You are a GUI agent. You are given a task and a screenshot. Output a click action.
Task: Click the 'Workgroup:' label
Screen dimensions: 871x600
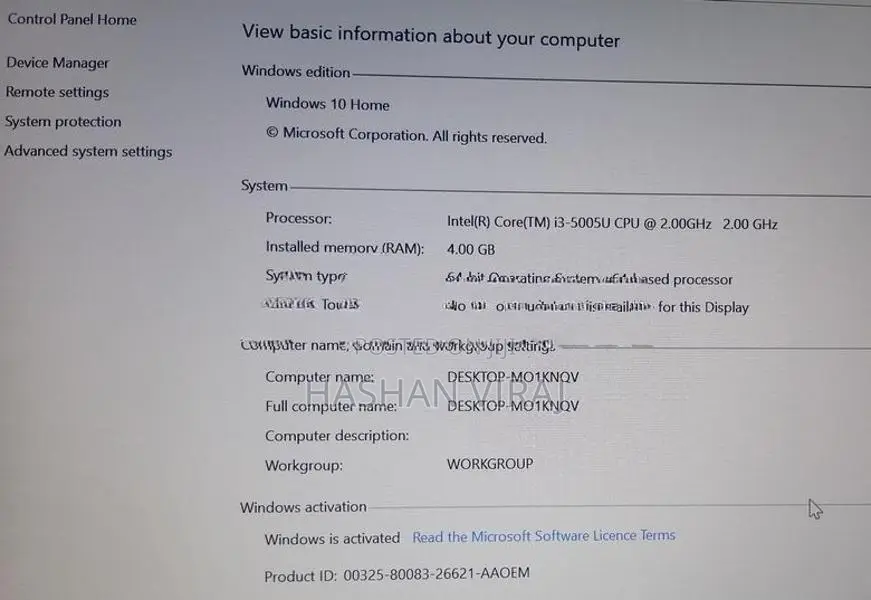coord(304,465)
